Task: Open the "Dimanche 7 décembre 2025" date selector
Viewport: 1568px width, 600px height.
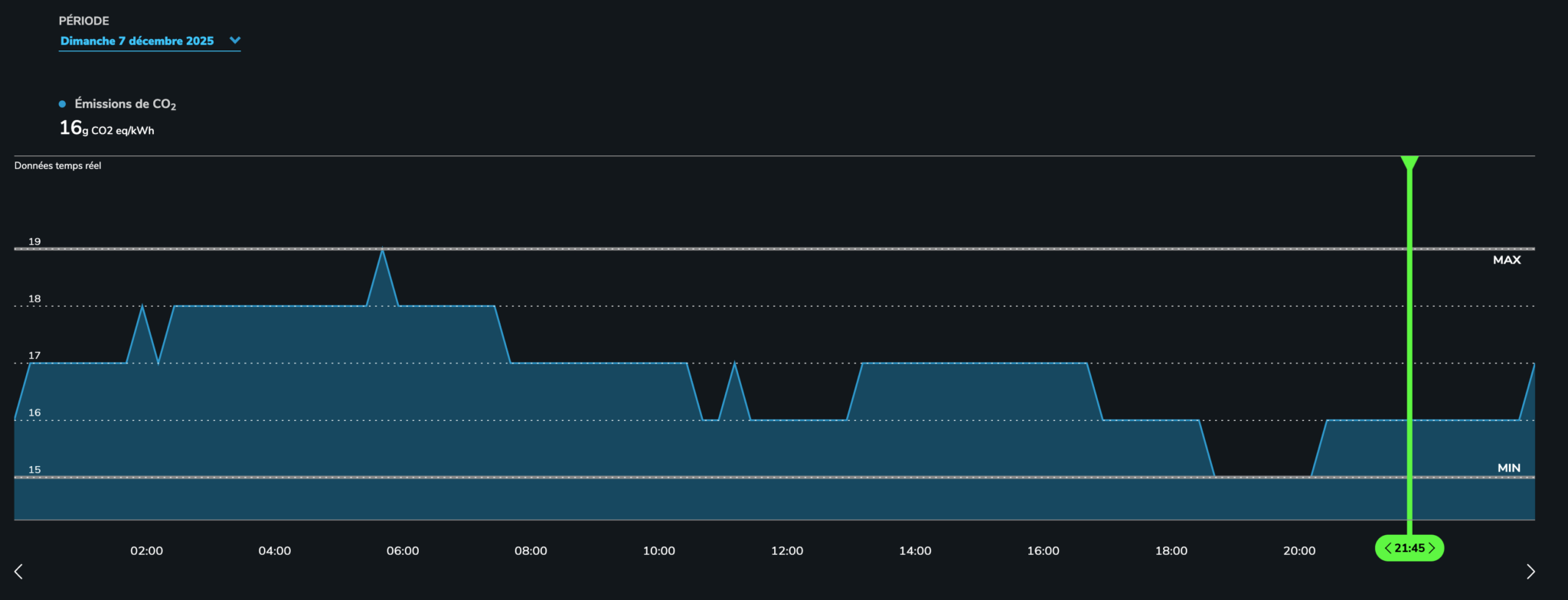Action: pos(137,41)
